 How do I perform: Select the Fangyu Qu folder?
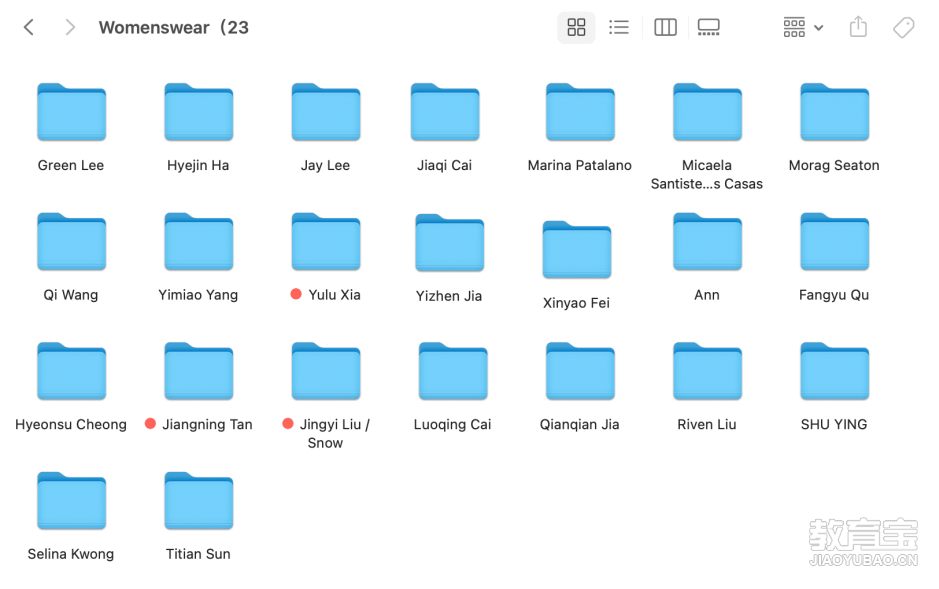(x=835, y=242)
